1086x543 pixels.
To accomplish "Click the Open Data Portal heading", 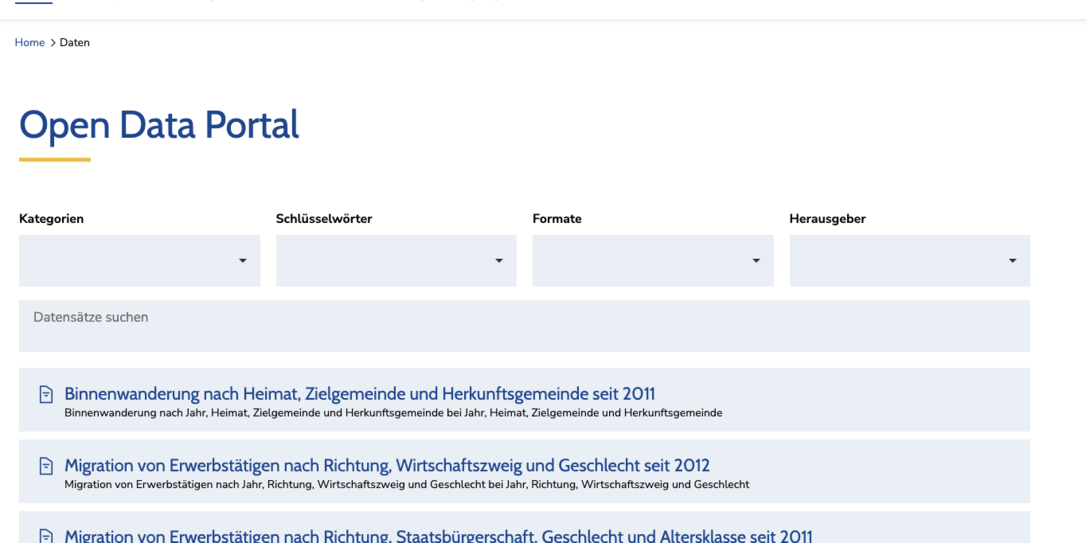I will [x=159, y=125].
